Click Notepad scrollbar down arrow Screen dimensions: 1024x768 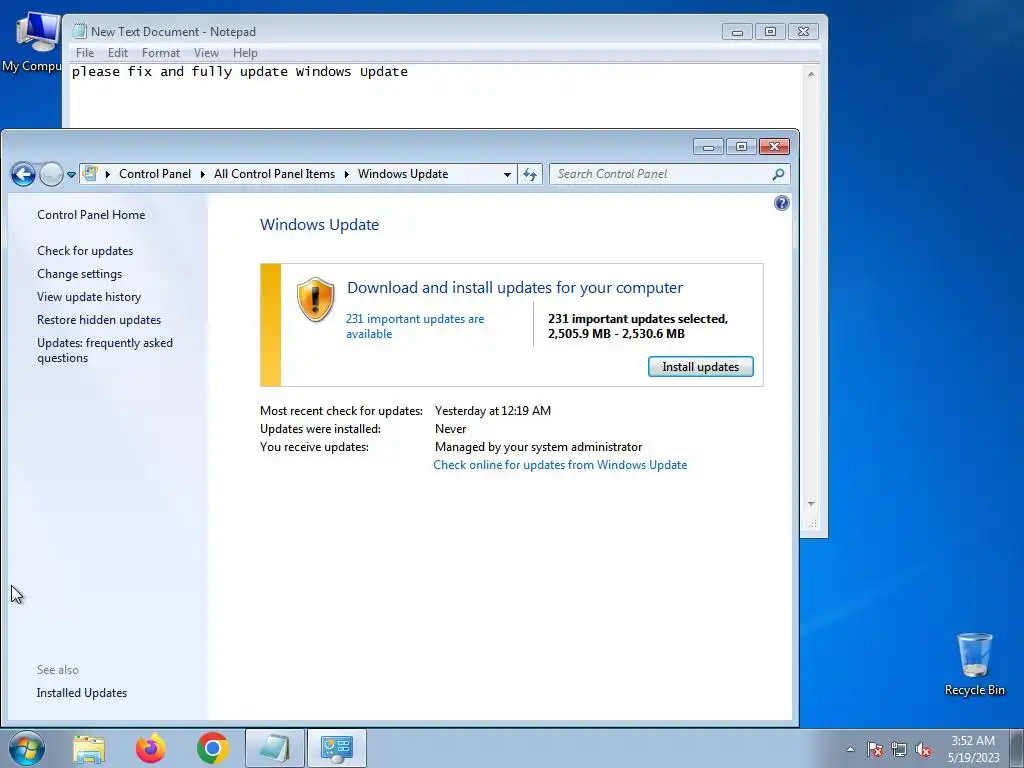coord(810,504)
